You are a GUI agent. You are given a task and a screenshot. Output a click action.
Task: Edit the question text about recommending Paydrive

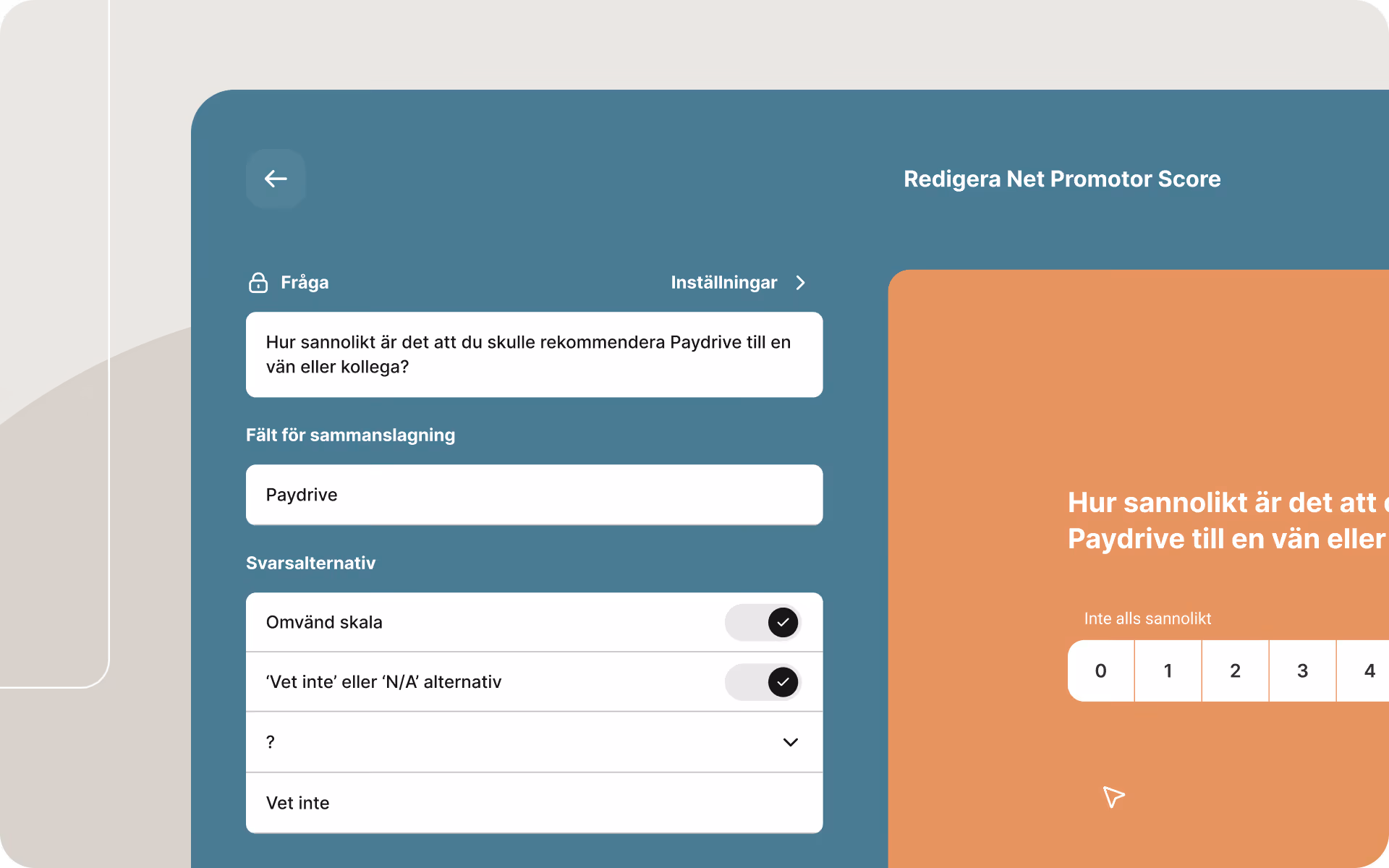point(534,354)
